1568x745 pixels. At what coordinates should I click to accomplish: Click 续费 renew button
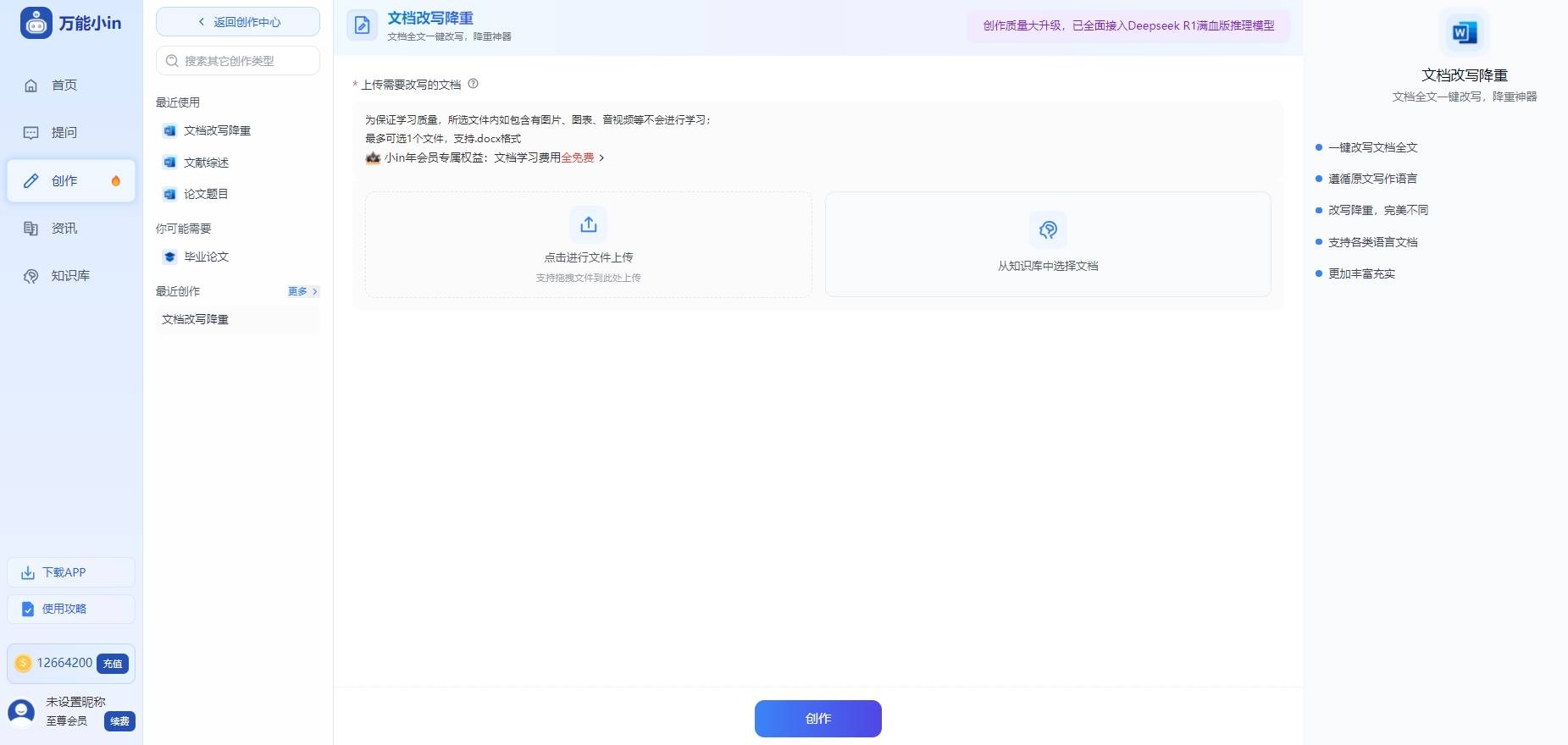pyautogui.click(x=120, y=721)
